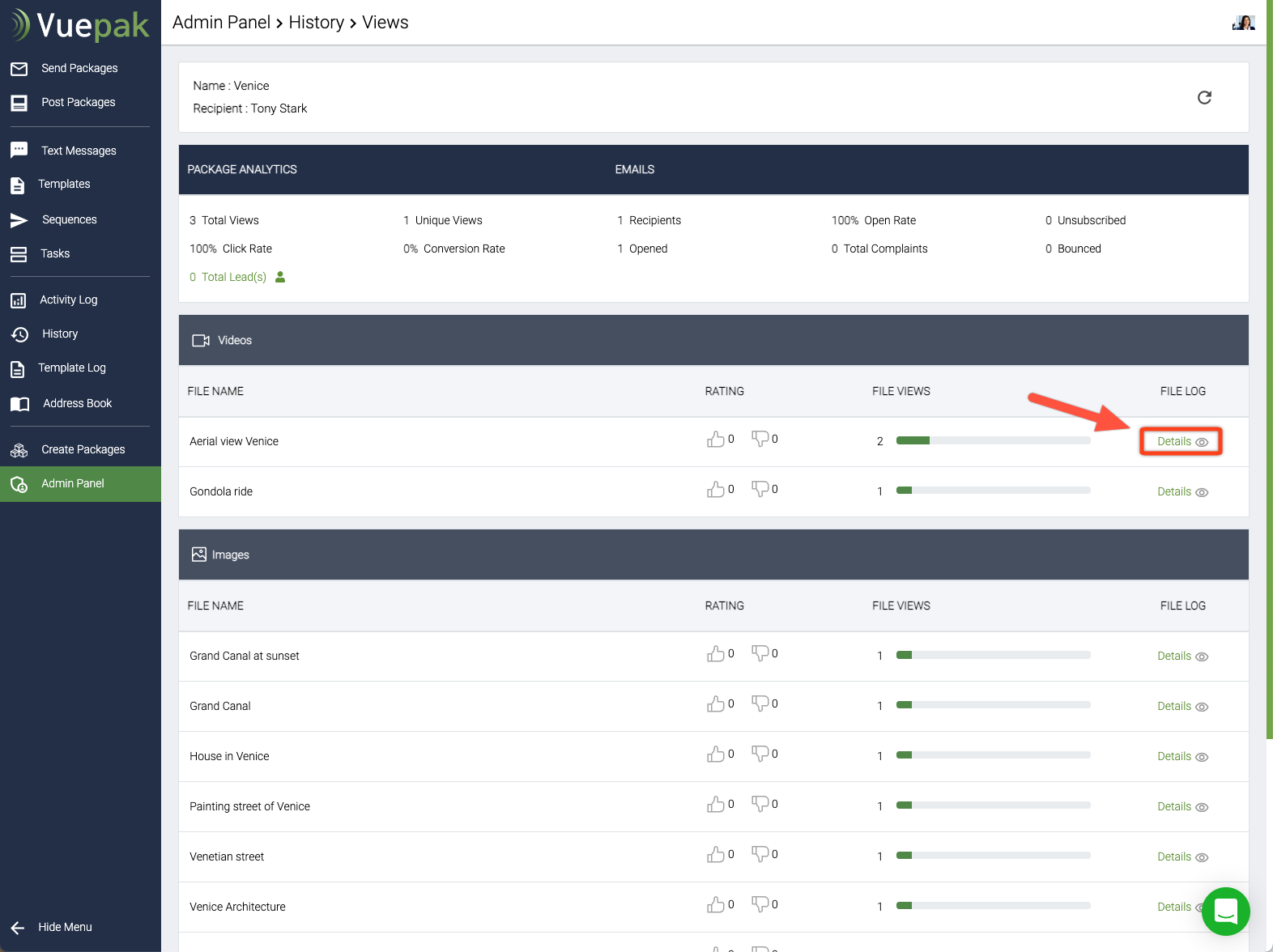Click the Total Leads person icon
Screen dimensions: 1273x952
[x=280, y=277]
